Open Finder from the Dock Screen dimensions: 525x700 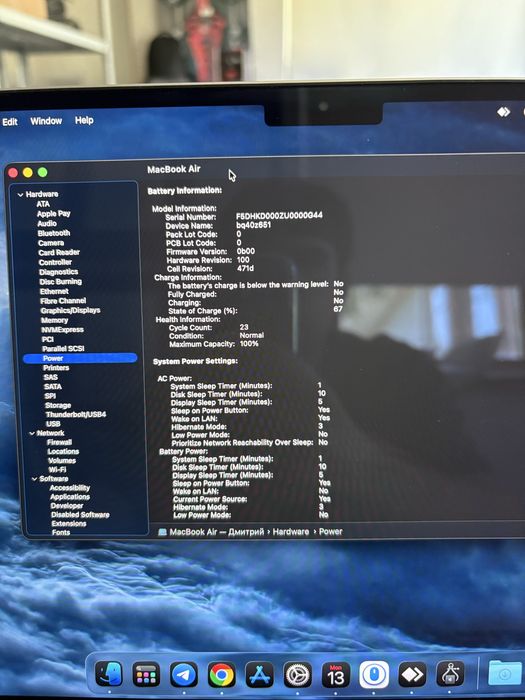(108, 675)
